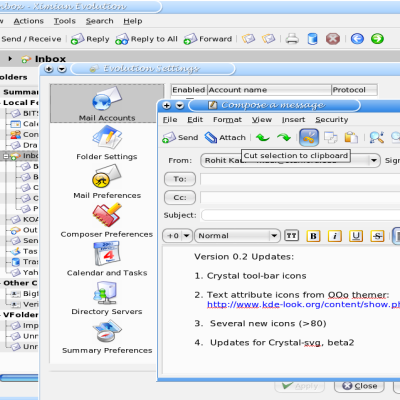Toggle Underline formatting
400x400 pixels.
pyautogui.click(x=356, y=236)
